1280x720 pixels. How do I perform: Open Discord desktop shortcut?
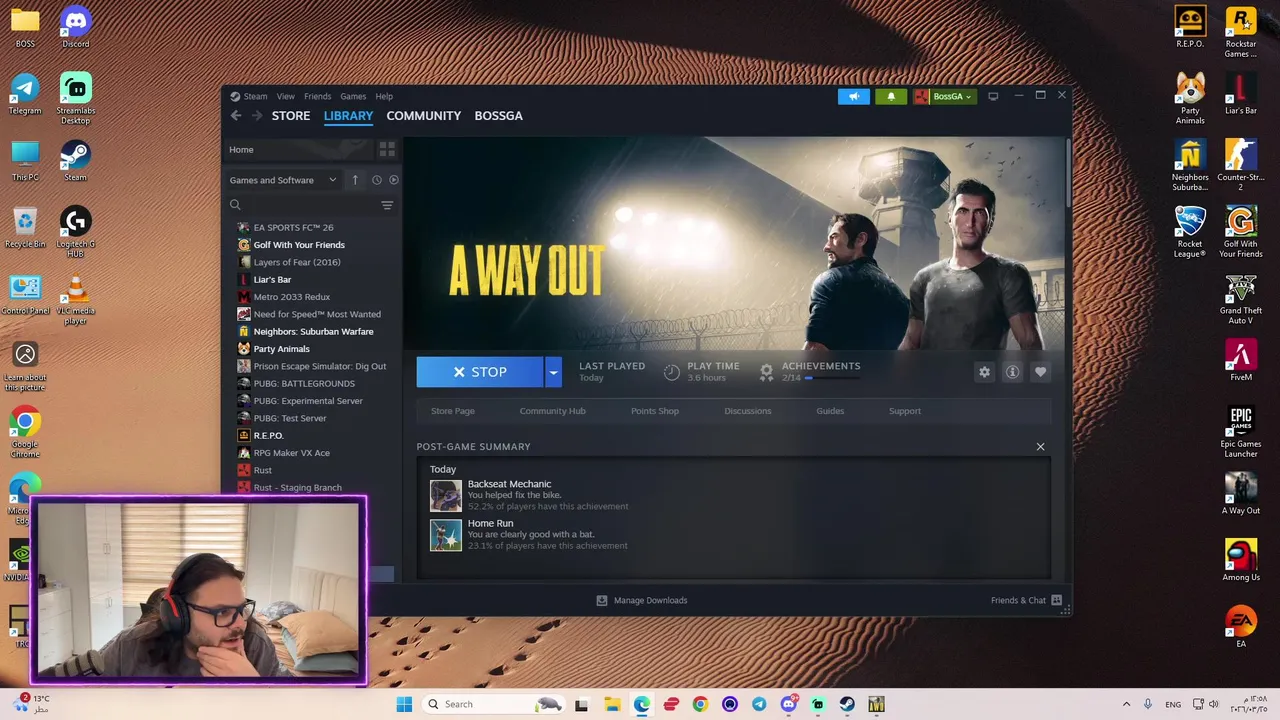pyautogui.click(x=75, y=28)
